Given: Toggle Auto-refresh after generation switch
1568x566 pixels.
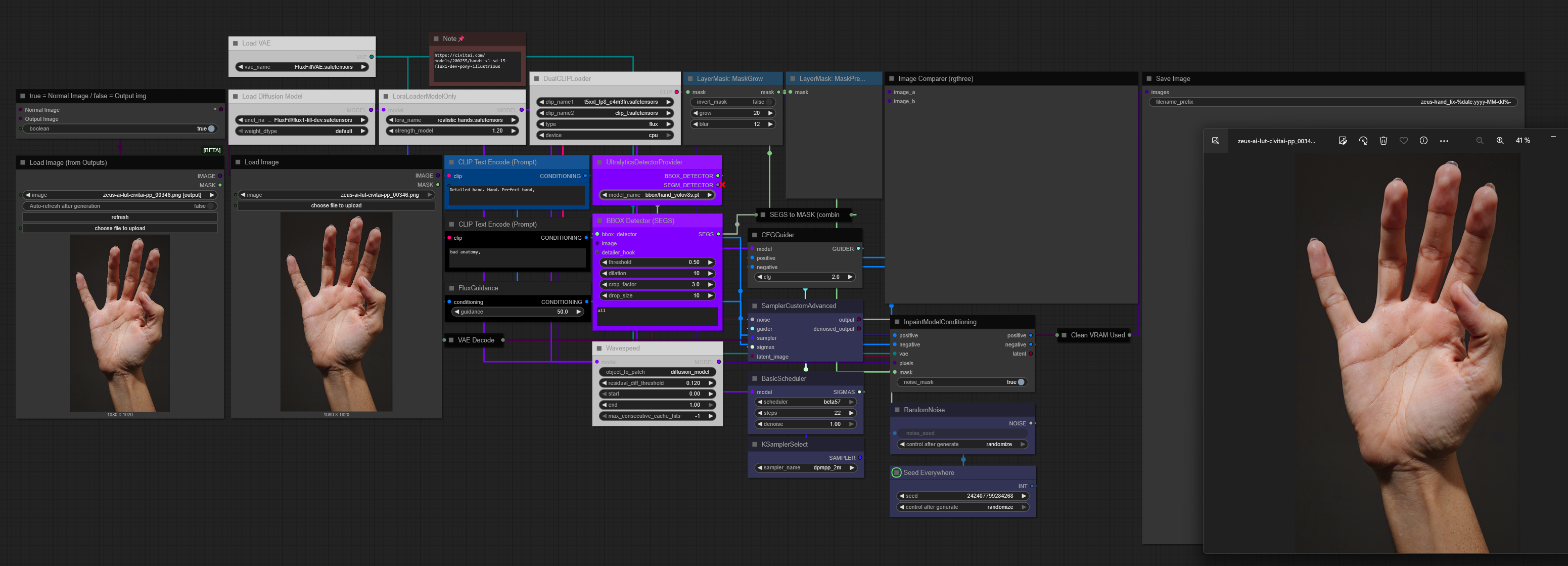Looking at the screenshot, I should tap(210, 206).
